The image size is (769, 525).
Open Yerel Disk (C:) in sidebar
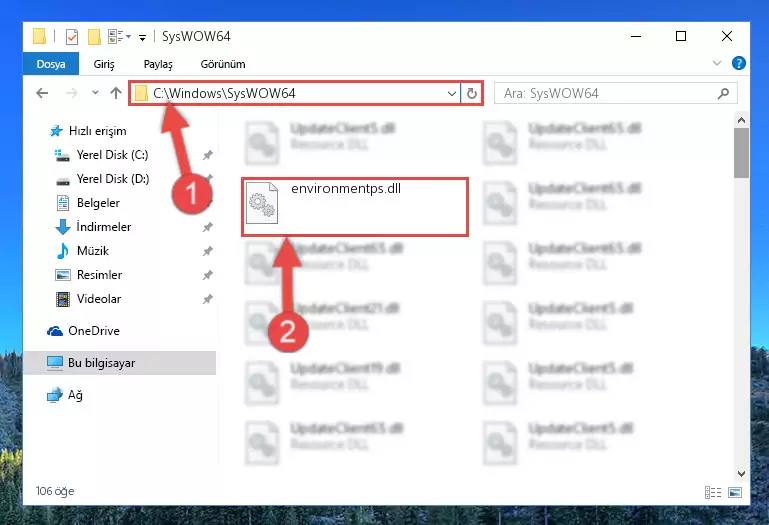pyautogui.click(x=112, y=155)
